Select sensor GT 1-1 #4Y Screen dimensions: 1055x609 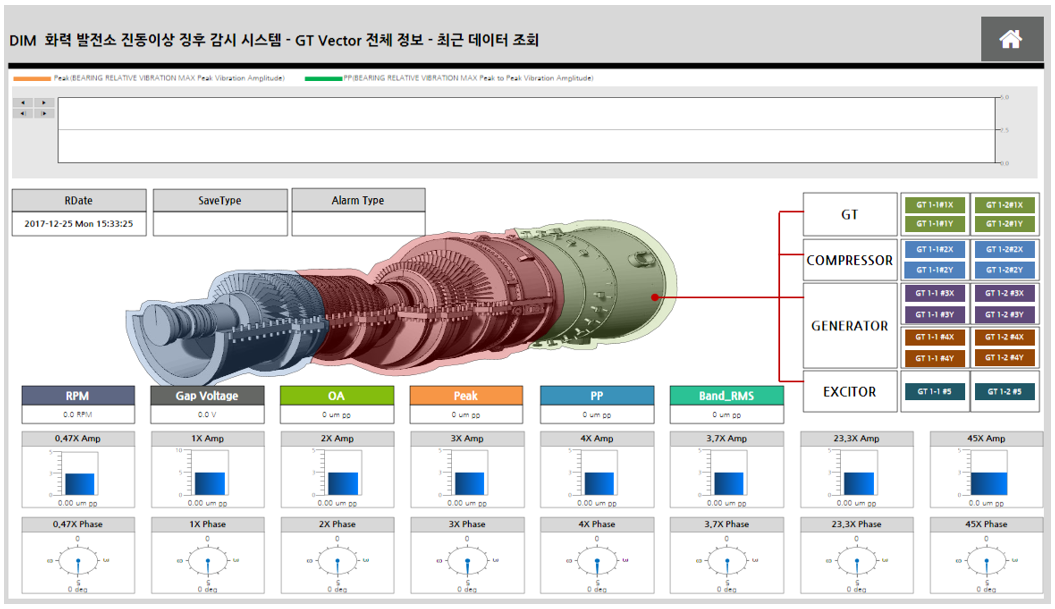click(x=935, y=358)
